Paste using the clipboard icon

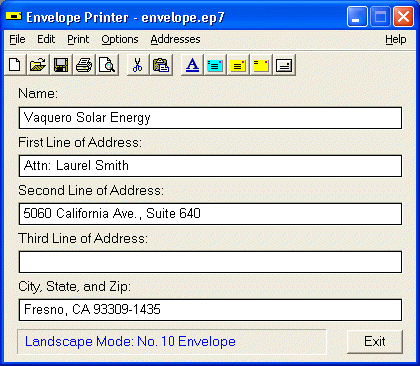(x=161, y=65)
